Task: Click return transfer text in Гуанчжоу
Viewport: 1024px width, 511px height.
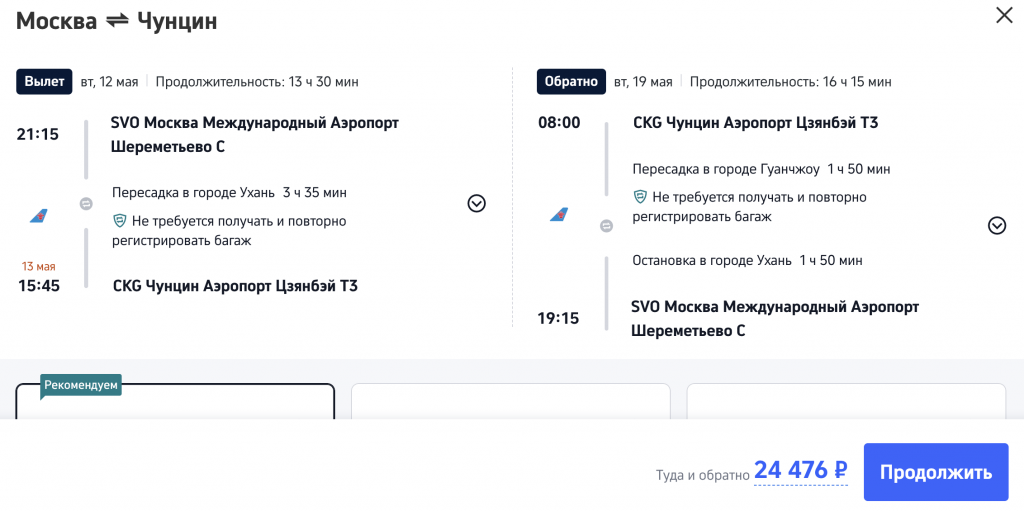Action: pos(761,169)
